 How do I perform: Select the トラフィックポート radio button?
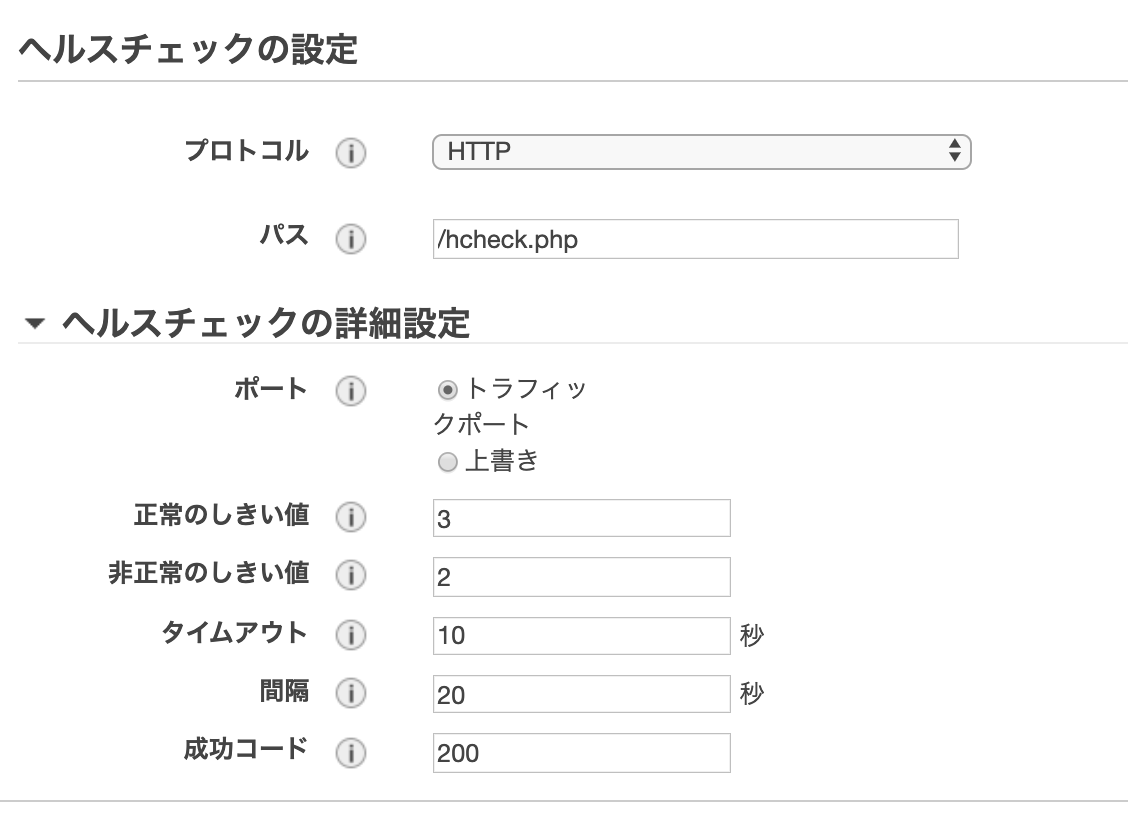447,391
